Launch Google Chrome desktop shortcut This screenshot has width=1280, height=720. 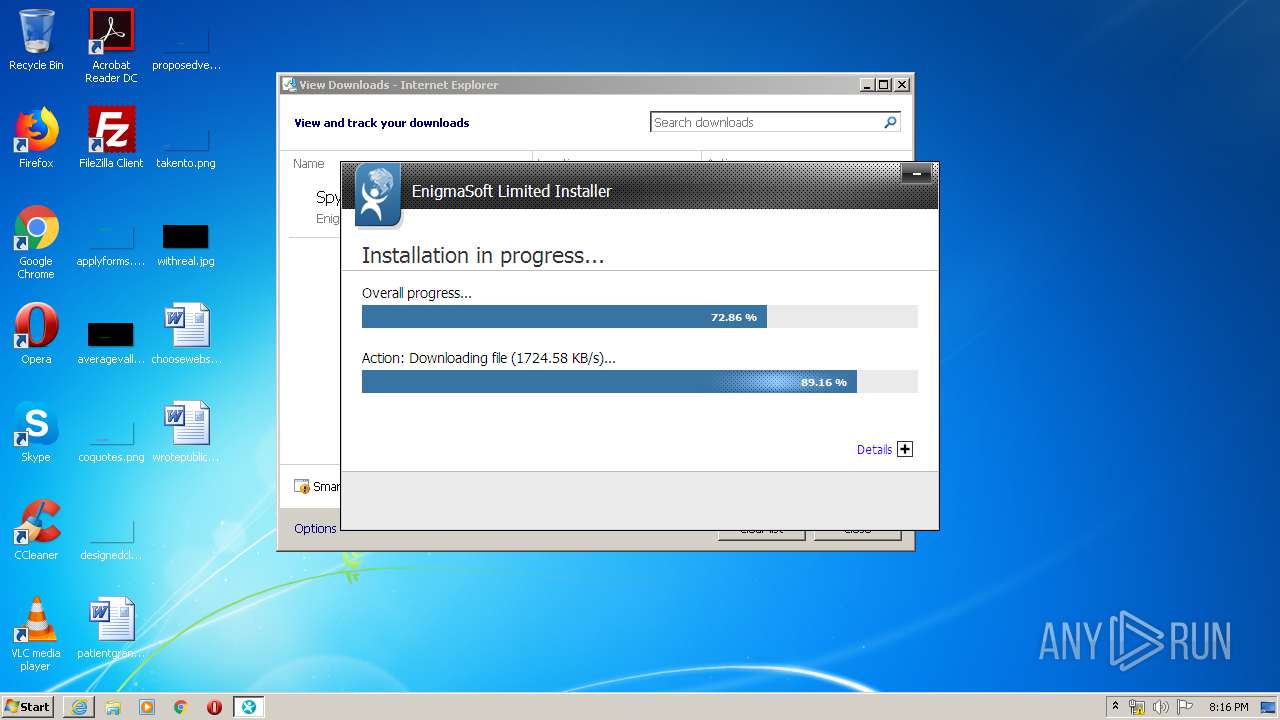(36, 242)
